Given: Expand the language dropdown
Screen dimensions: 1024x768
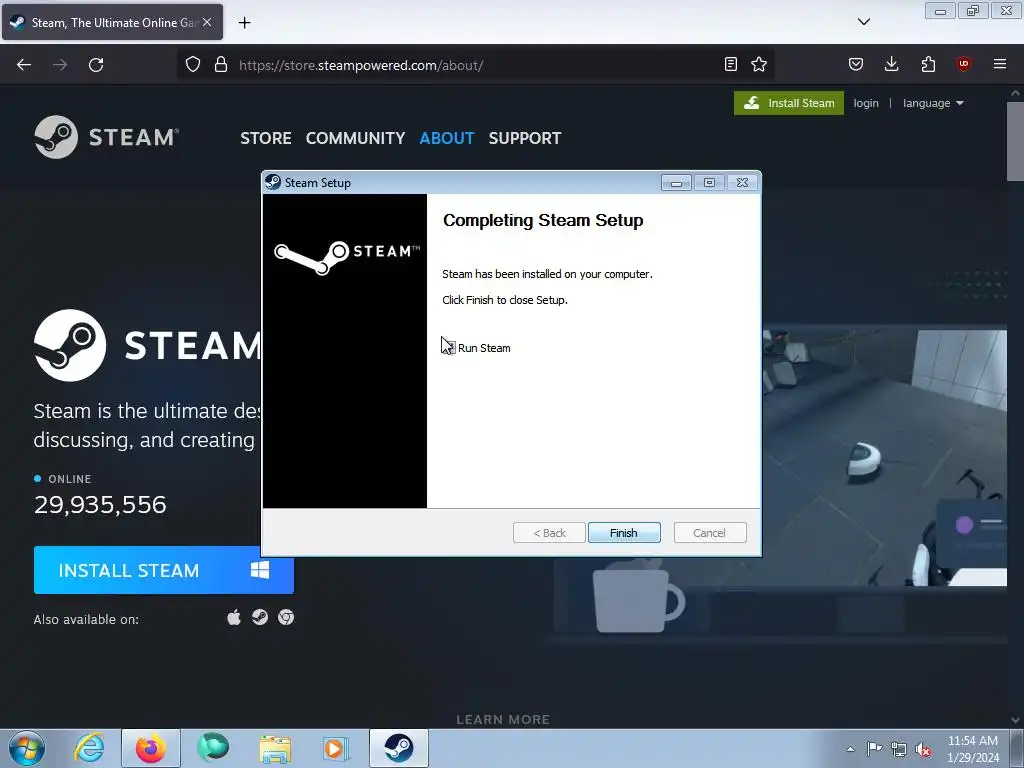Looking at the screenshot, I should pyautogui.click(x=933, y=103).
